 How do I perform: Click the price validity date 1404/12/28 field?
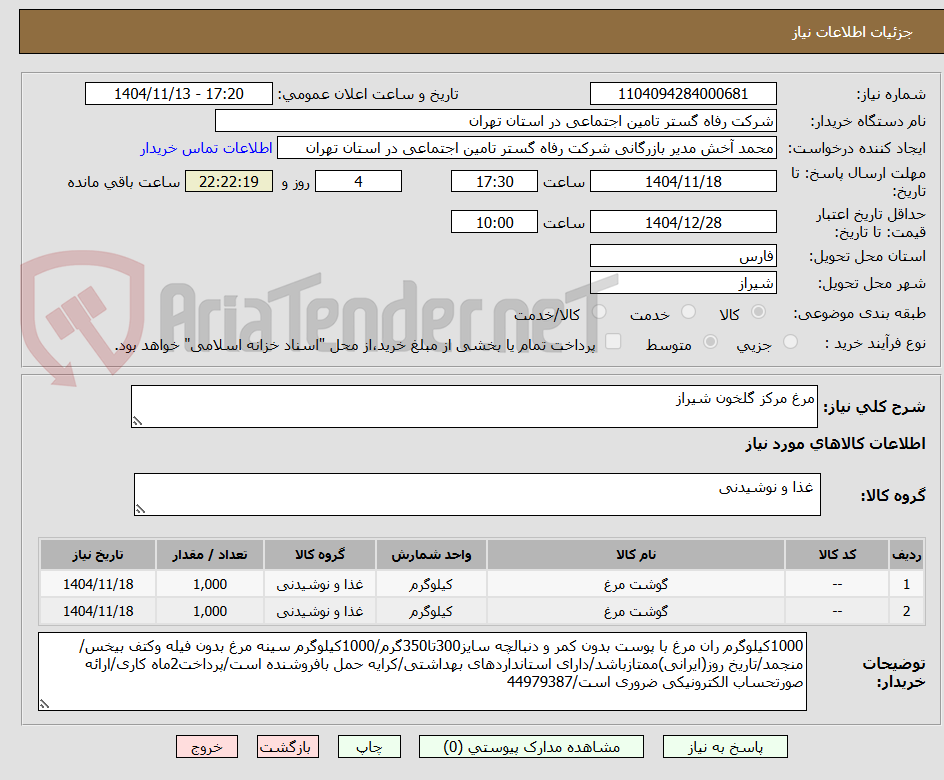[x=683, y=223]
